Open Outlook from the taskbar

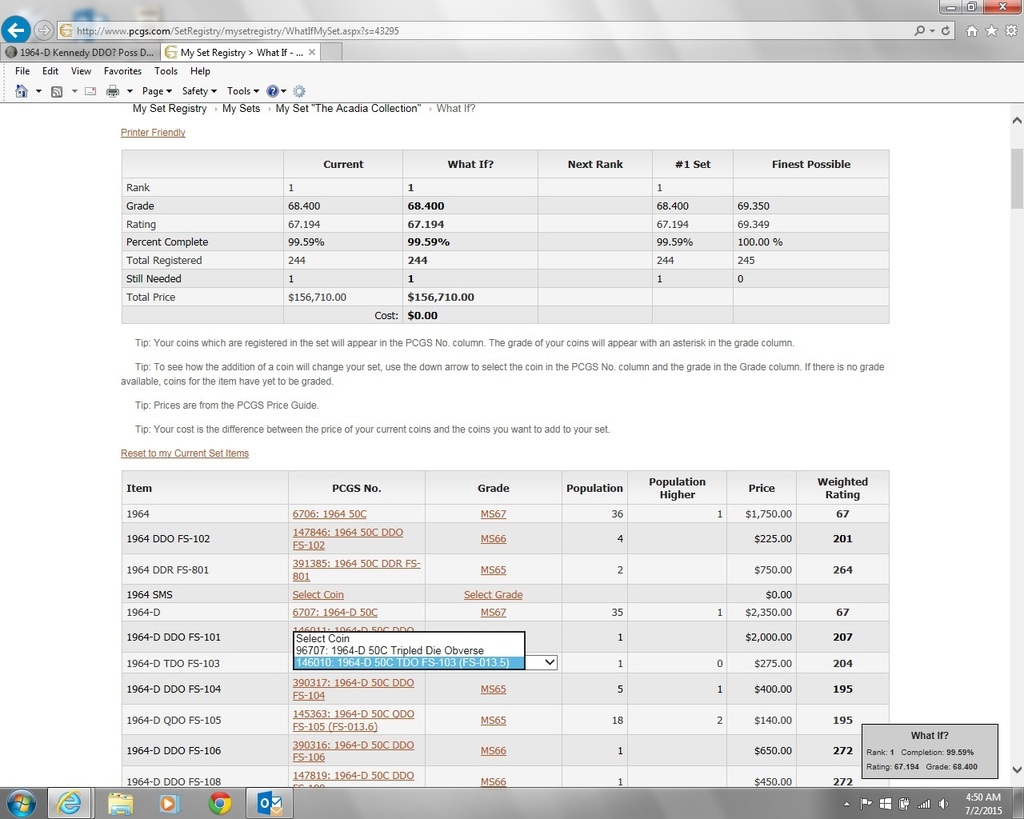pos(269,803)
